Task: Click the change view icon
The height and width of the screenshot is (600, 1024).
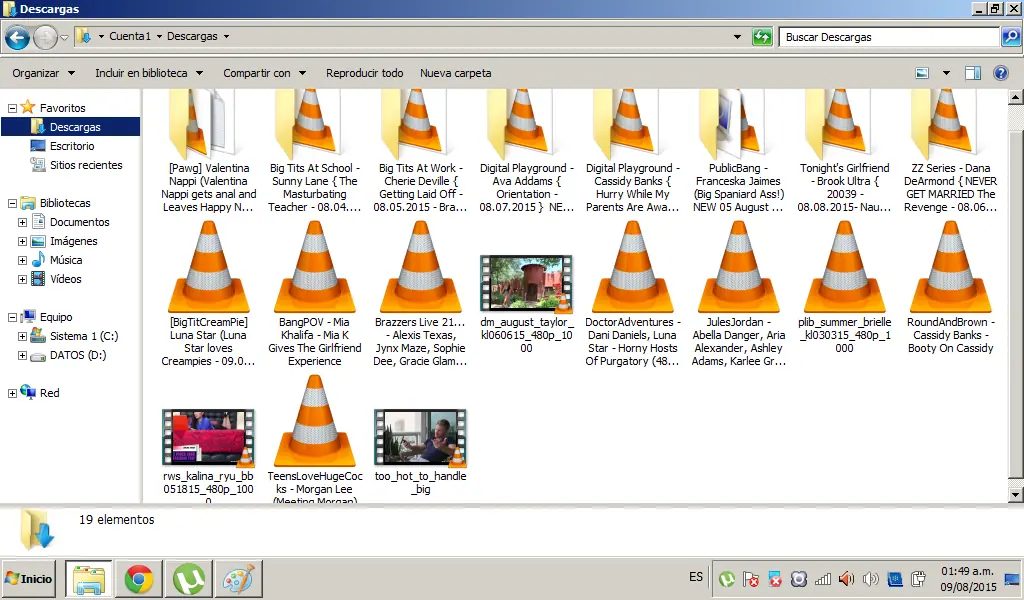Action: 922,73
